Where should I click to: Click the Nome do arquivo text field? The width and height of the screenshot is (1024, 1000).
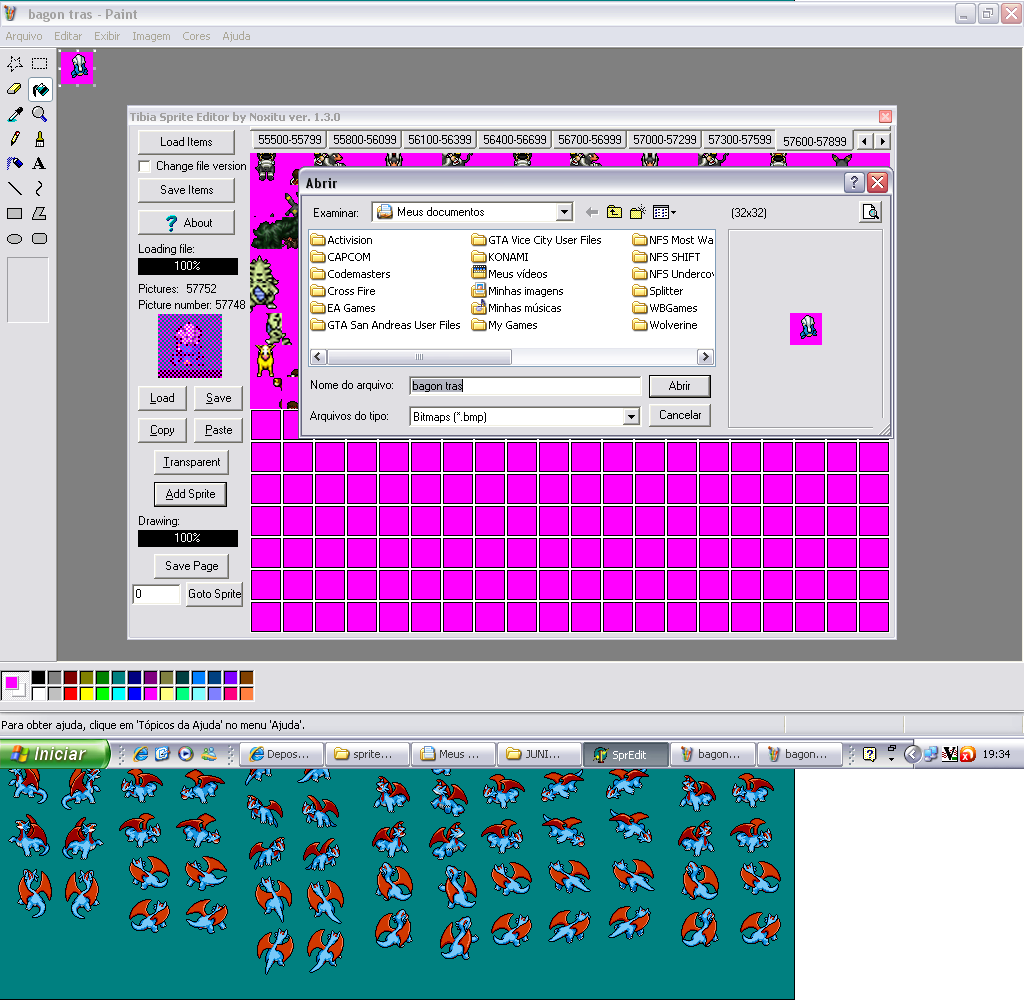525,385
